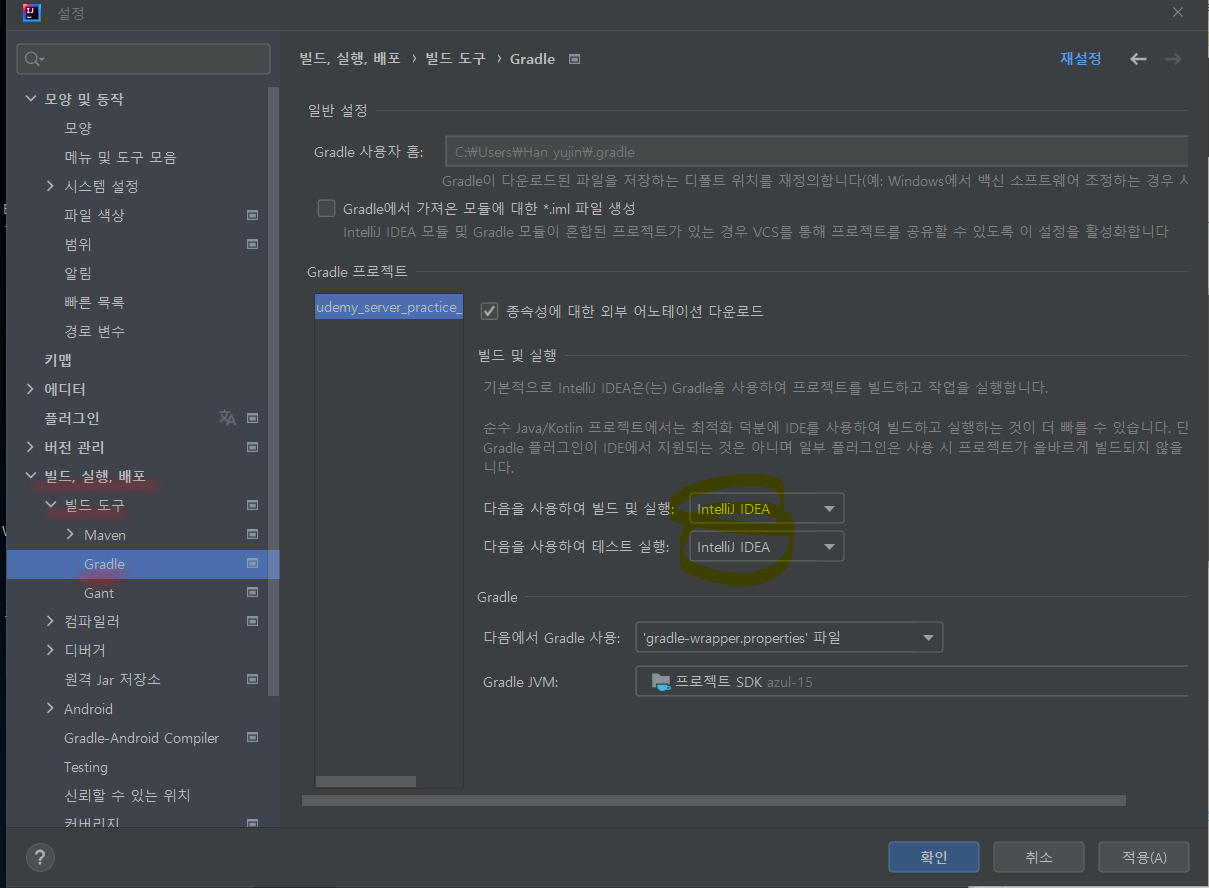Expand the 에디터 section
The width and height of the screenshot is (1209, 888).
pyautogui.click(x=31, y=389)
